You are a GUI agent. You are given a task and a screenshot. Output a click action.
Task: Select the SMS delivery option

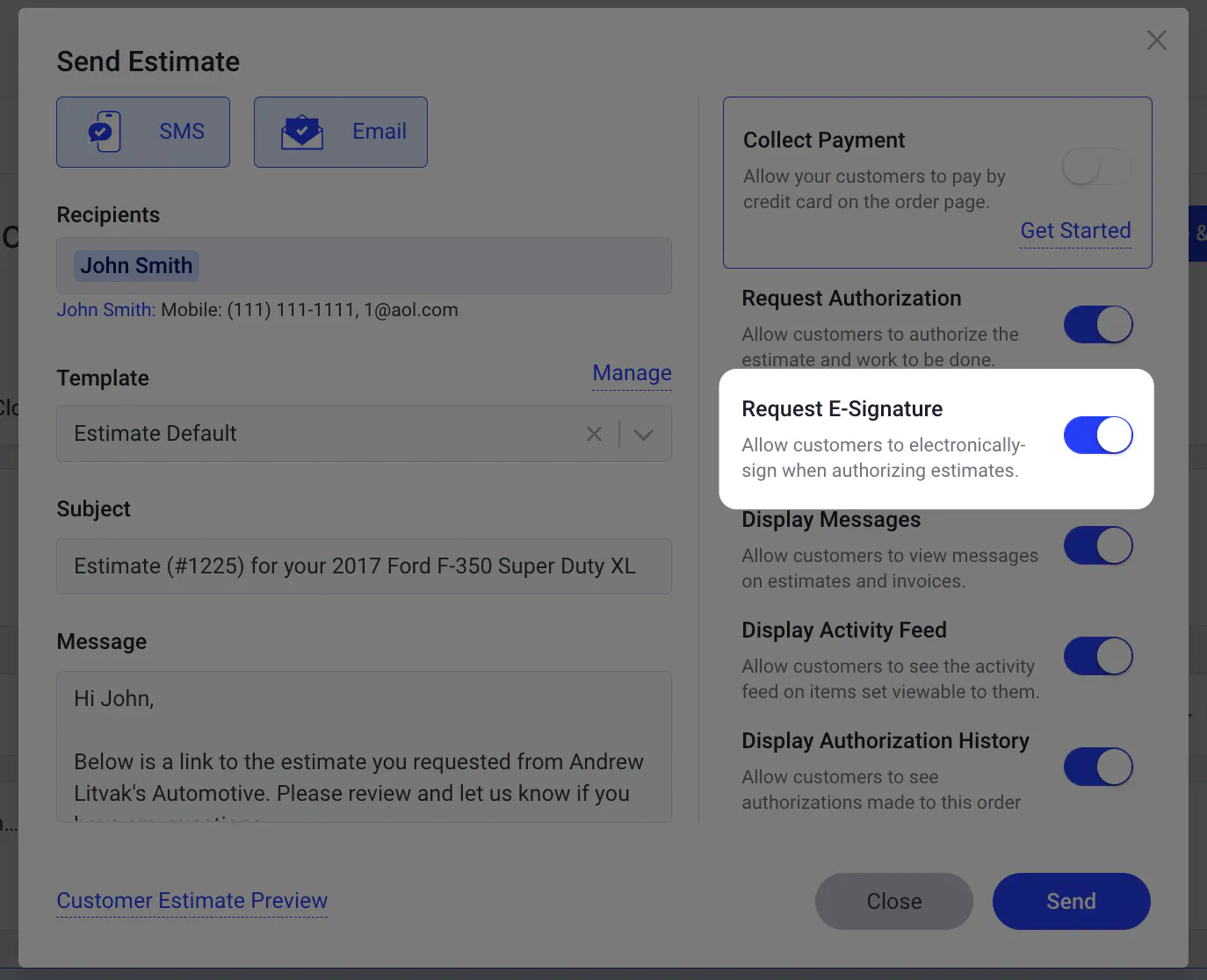[143, 132]
